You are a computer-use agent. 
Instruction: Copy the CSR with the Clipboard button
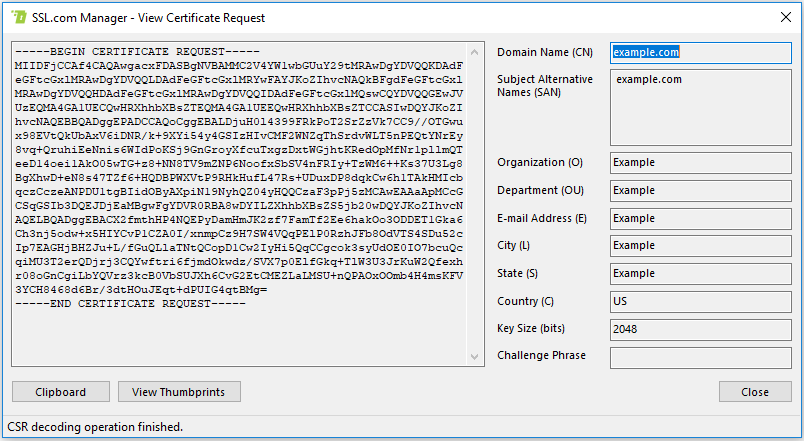[x=61, y=392]
